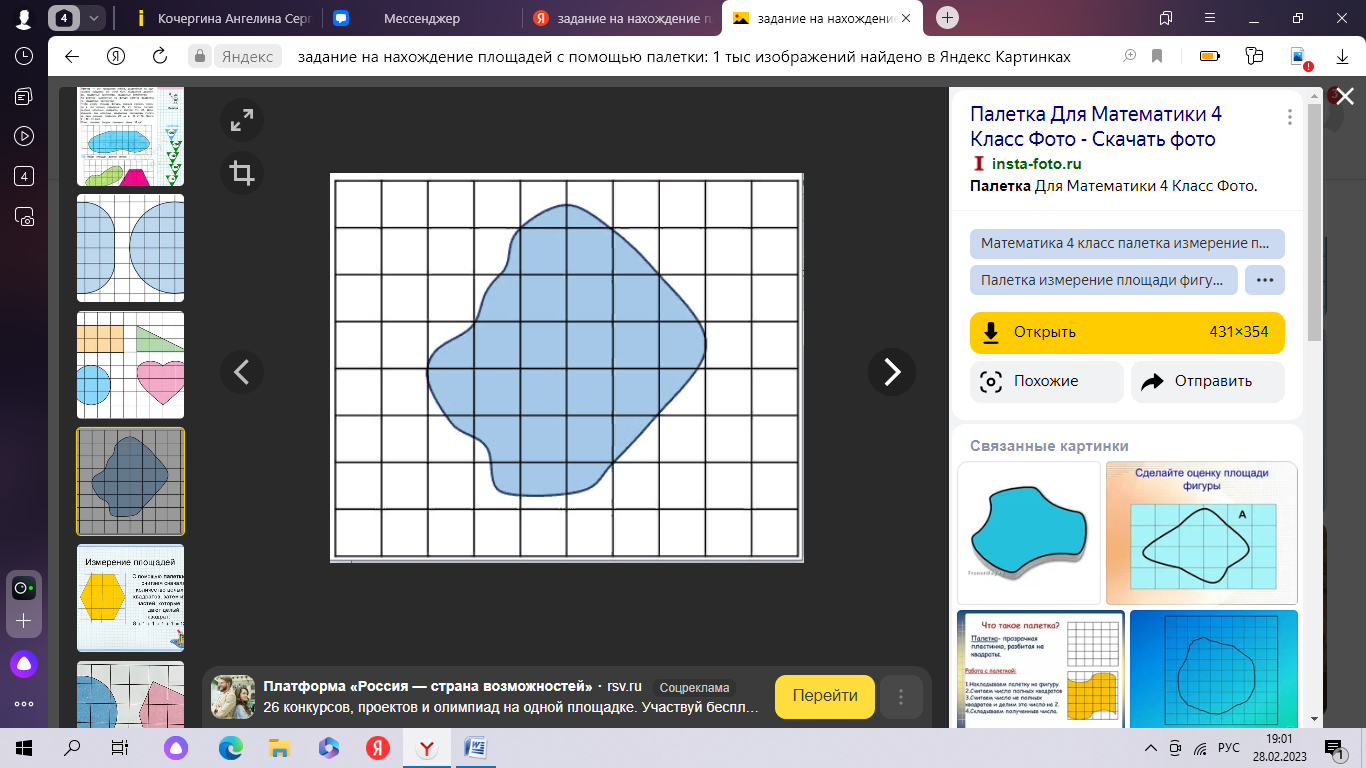Show the previous image with left arrow

(x=241, y=372)
